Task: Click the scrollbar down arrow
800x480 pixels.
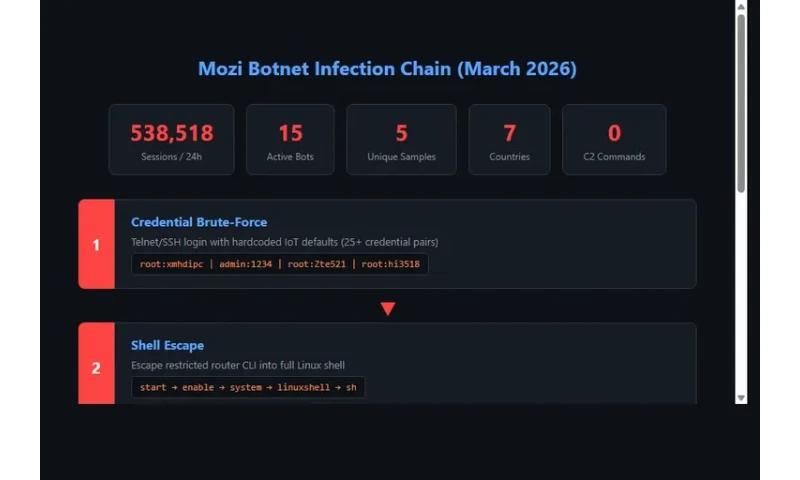Action: [741, 397]
